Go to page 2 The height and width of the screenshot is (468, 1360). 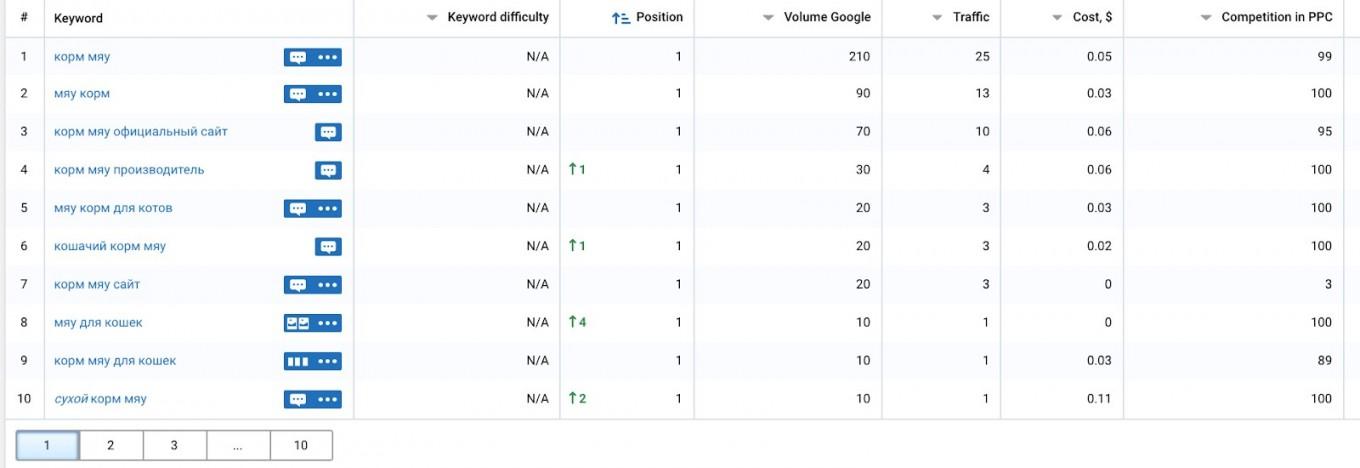click(x=111, y=445)
